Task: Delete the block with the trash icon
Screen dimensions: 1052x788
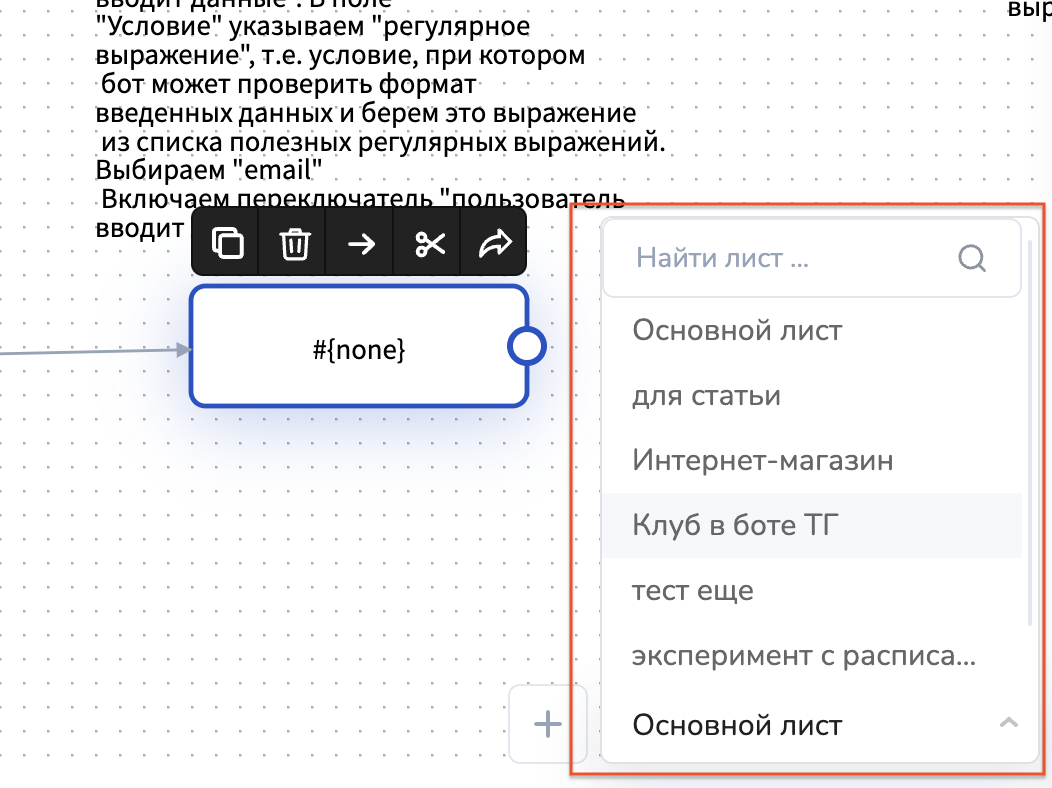Action: tap(294, 243)
